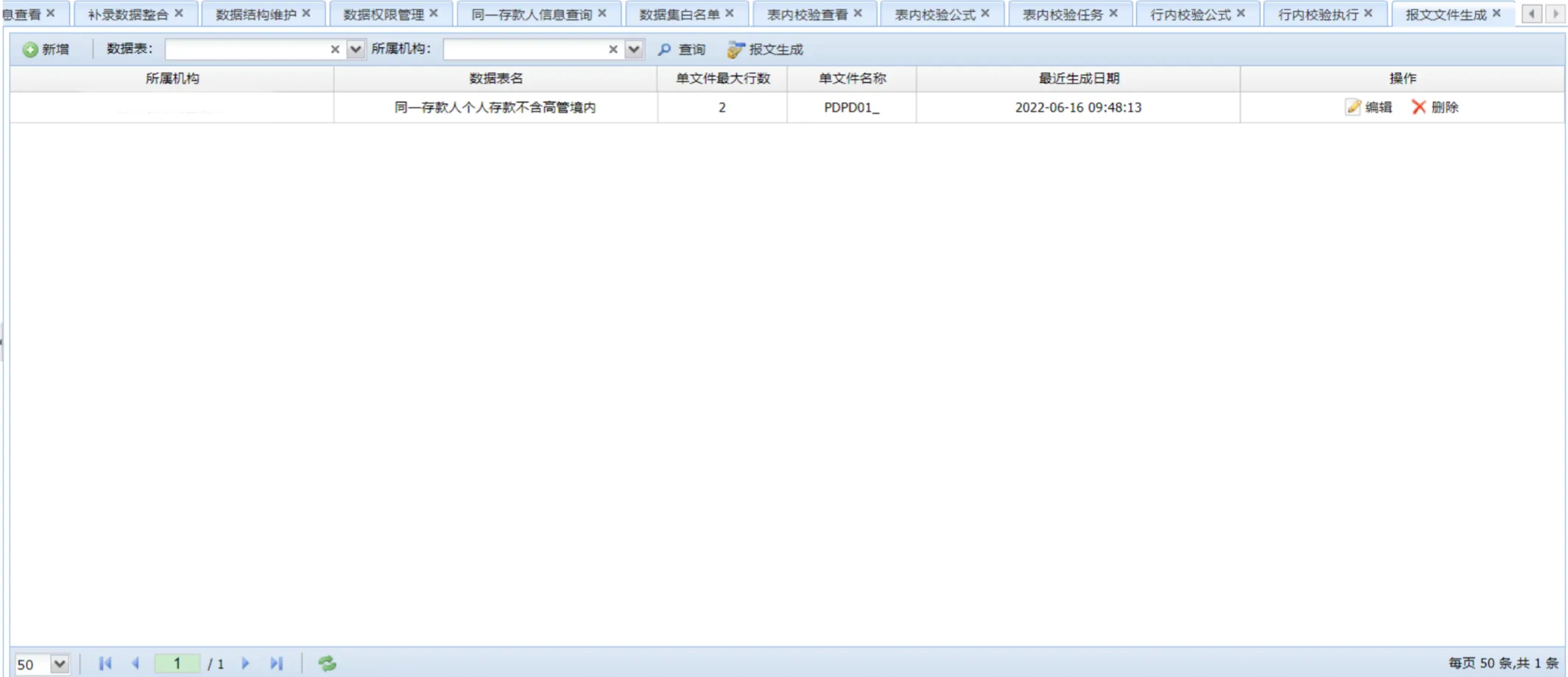The height and width of the screenshot is (677, 1568).
Task: Go to next page arrow
Action: tap(245, 664)
